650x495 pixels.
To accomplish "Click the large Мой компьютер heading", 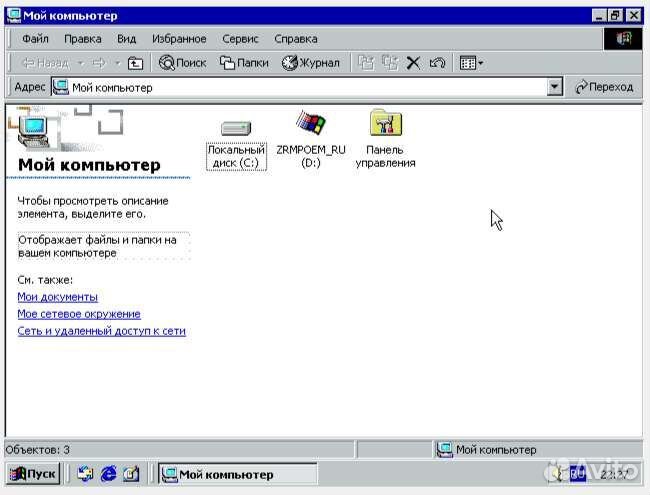I will pos(89,165).
